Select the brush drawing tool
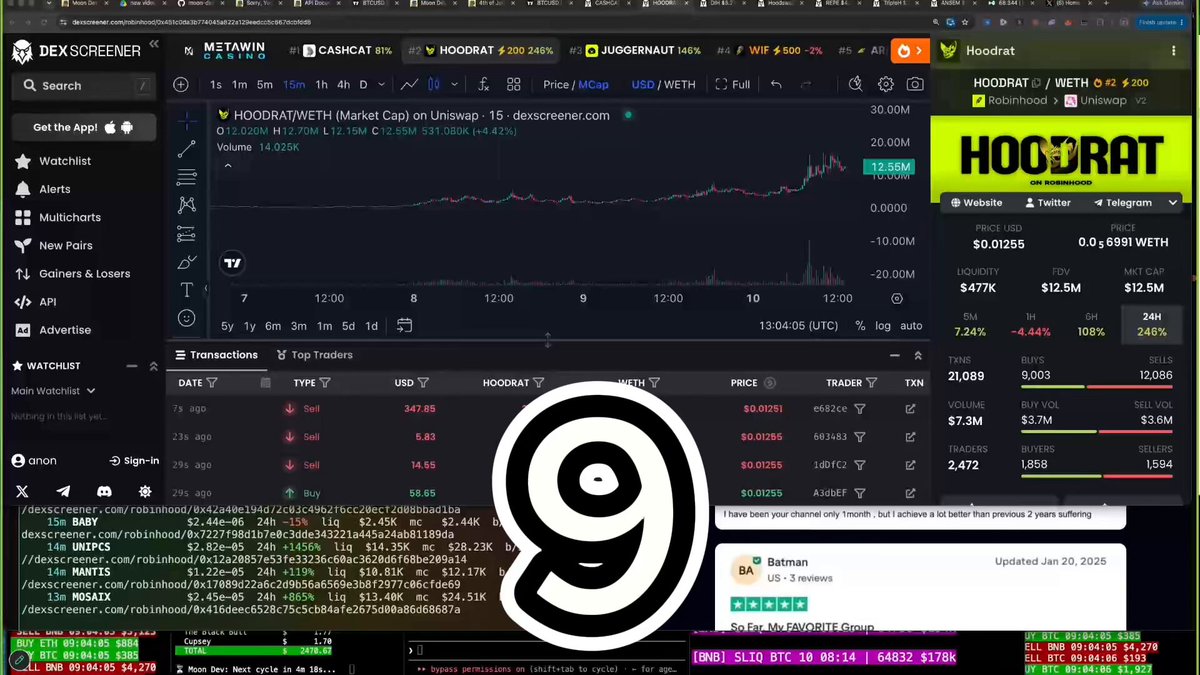Image resolution: width=1200 pixels, height=675 pixels. [187, 262]
